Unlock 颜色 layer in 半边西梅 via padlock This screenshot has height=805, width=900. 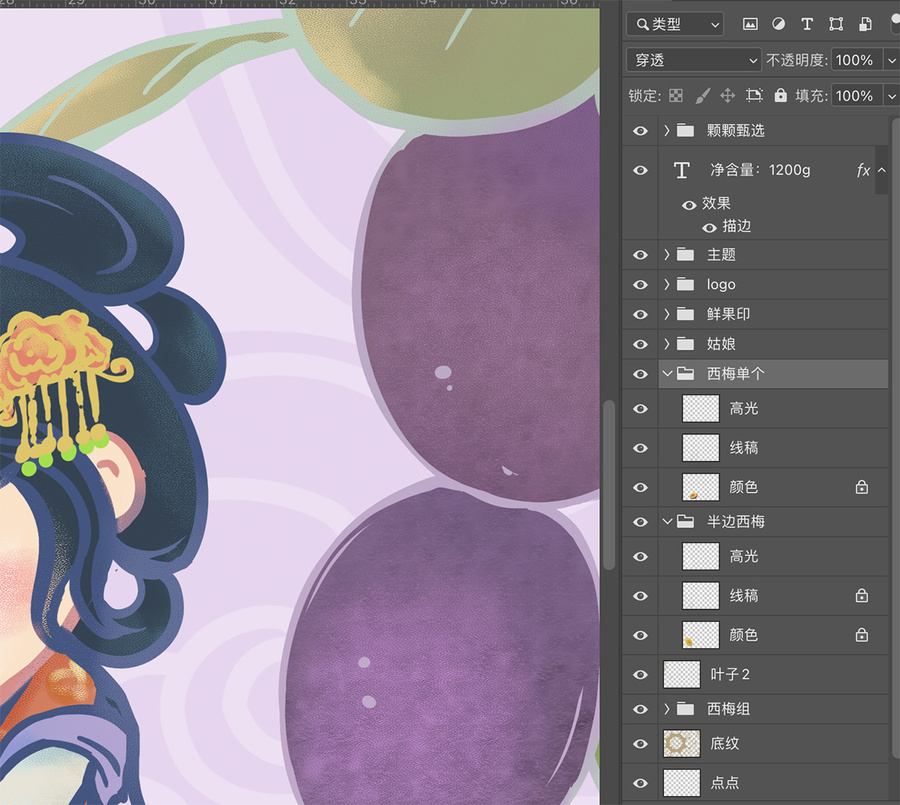[862, 635]
